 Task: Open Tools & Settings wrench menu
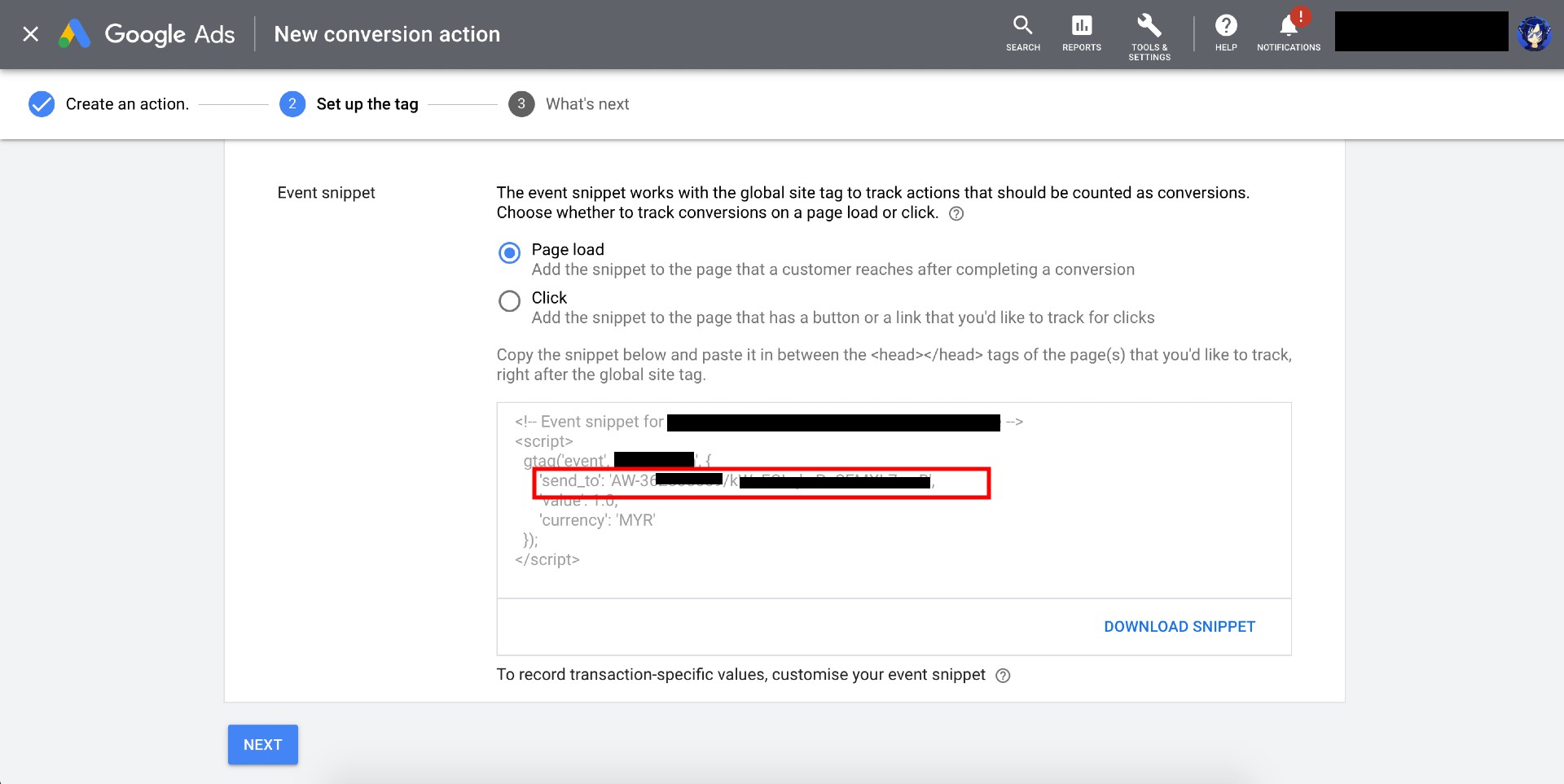[1149, 37]
